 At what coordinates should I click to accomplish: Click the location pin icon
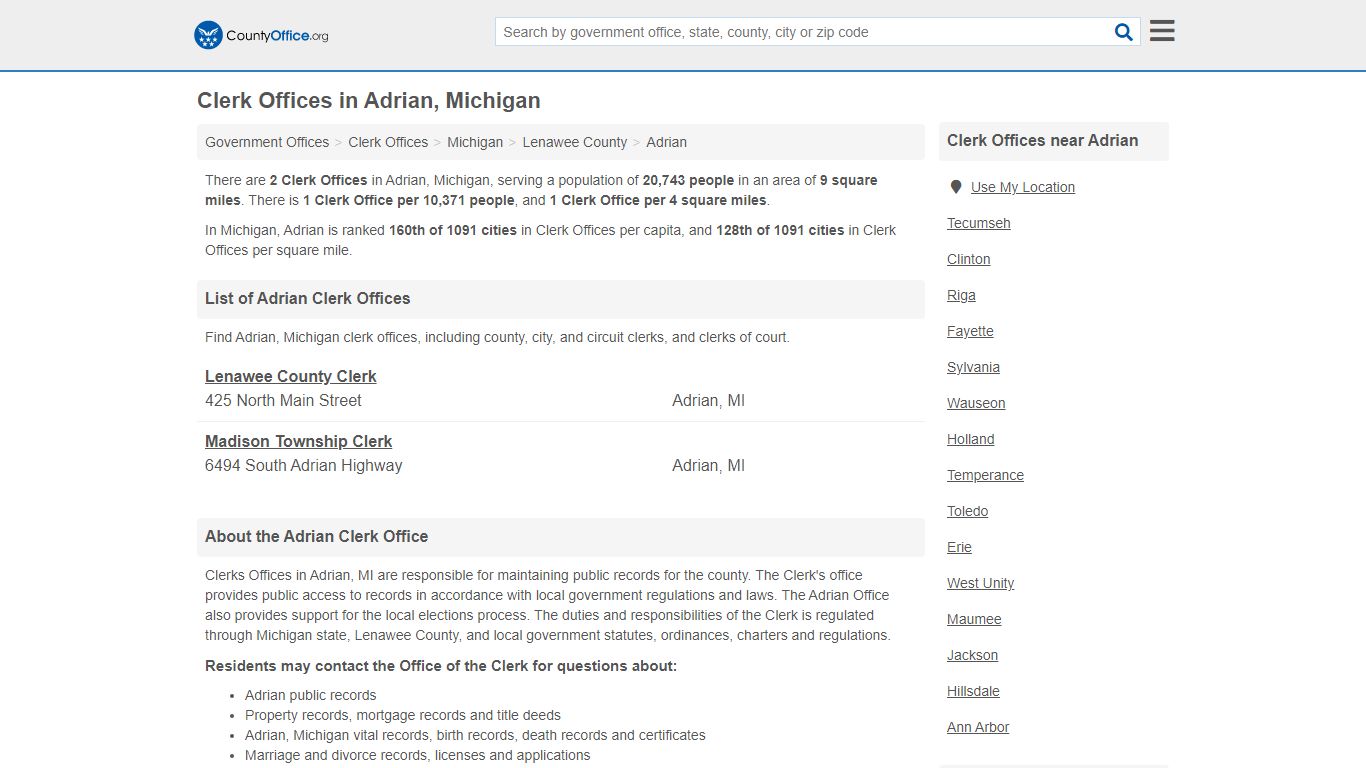956,187
